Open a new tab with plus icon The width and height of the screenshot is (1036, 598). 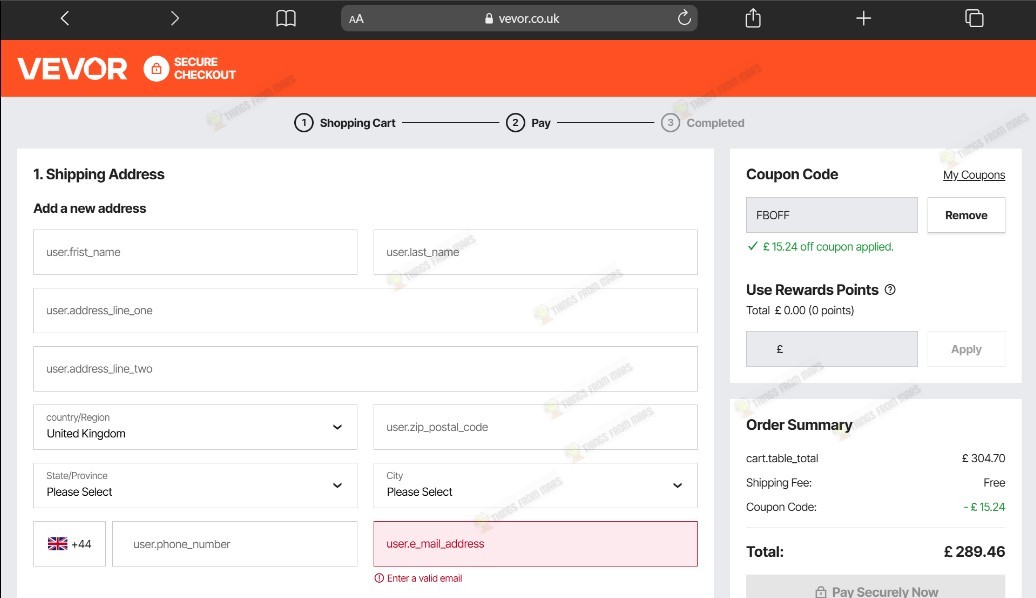[x=863, y=19]
